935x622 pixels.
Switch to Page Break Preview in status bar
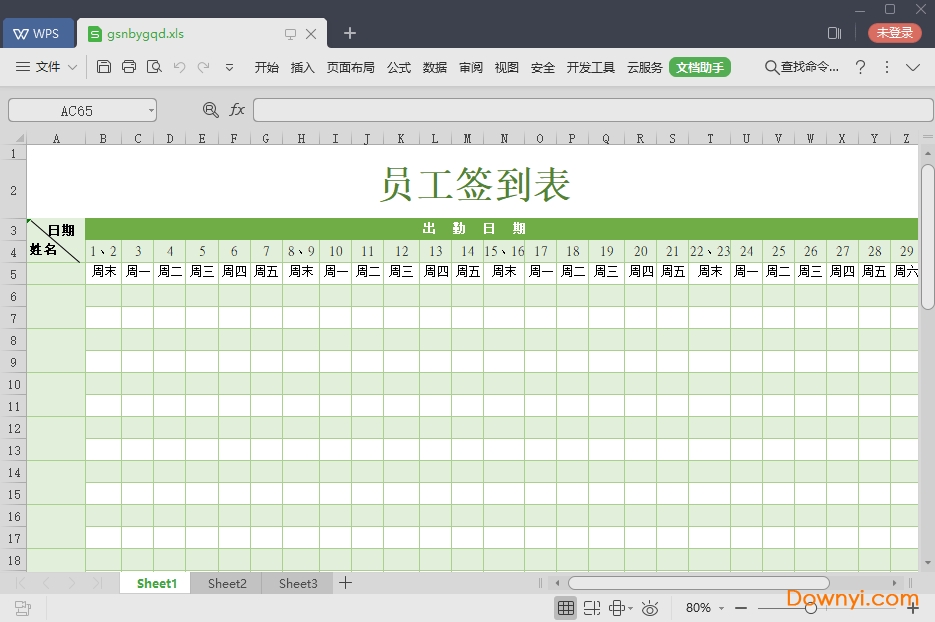click(x=591, y=607)
